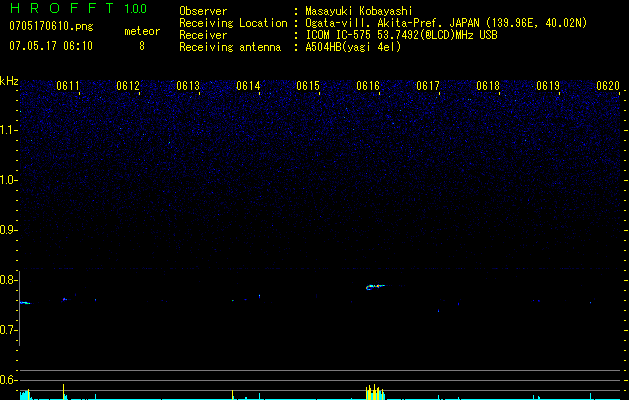
Task: Click the Receiver field label
Action: pyautogui.click(x=203, y=35)
